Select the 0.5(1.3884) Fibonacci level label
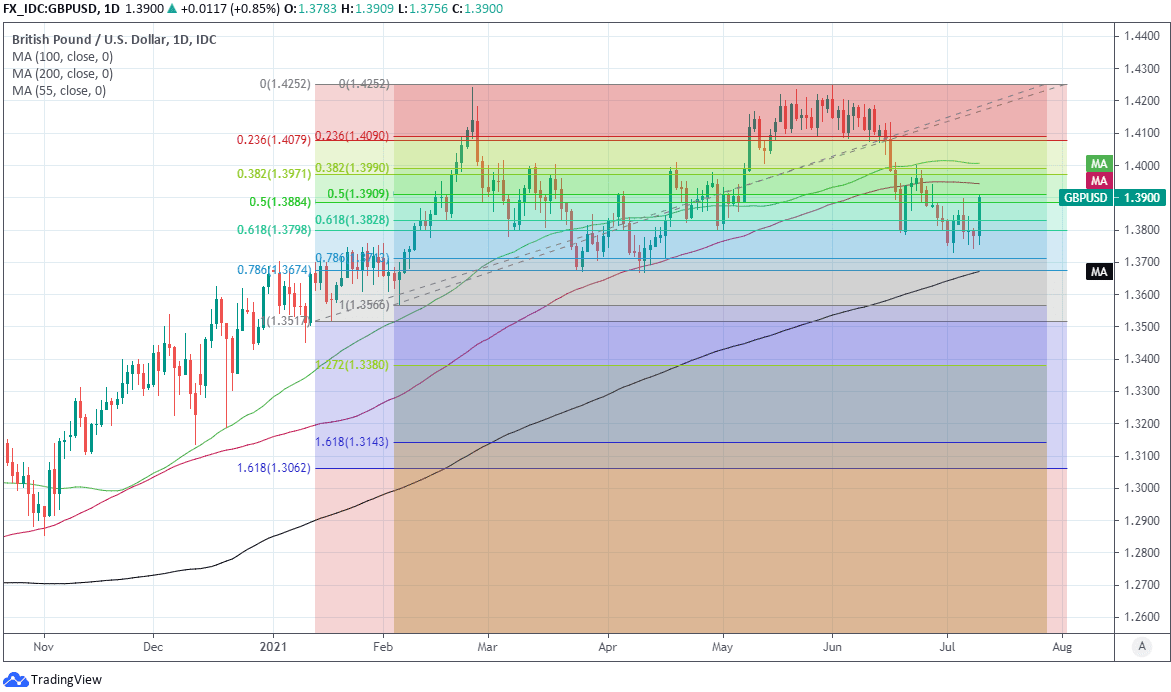Viewport: 1171px width, 692px height. click(x=280, y=202)
